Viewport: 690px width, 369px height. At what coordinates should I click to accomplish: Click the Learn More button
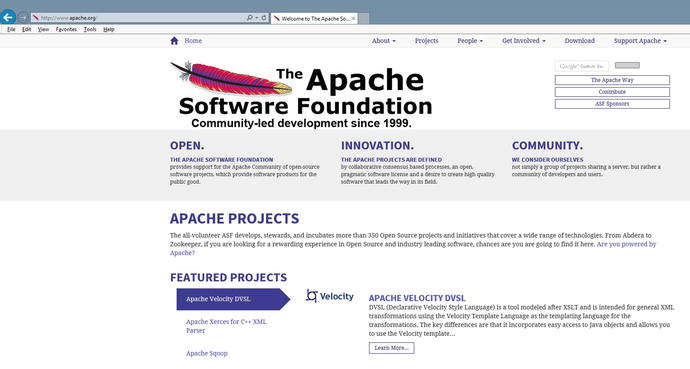coord(392,348)
